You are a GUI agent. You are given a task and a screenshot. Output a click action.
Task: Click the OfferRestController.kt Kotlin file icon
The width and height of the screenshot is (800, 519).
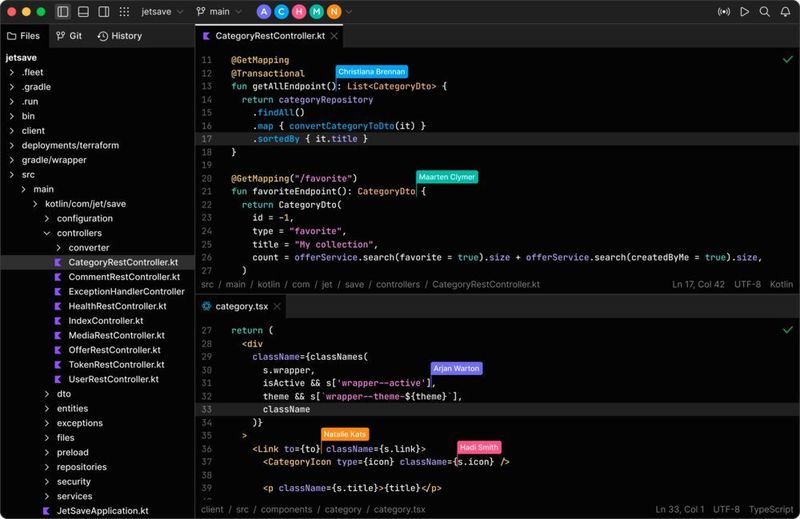pos(58,350)
